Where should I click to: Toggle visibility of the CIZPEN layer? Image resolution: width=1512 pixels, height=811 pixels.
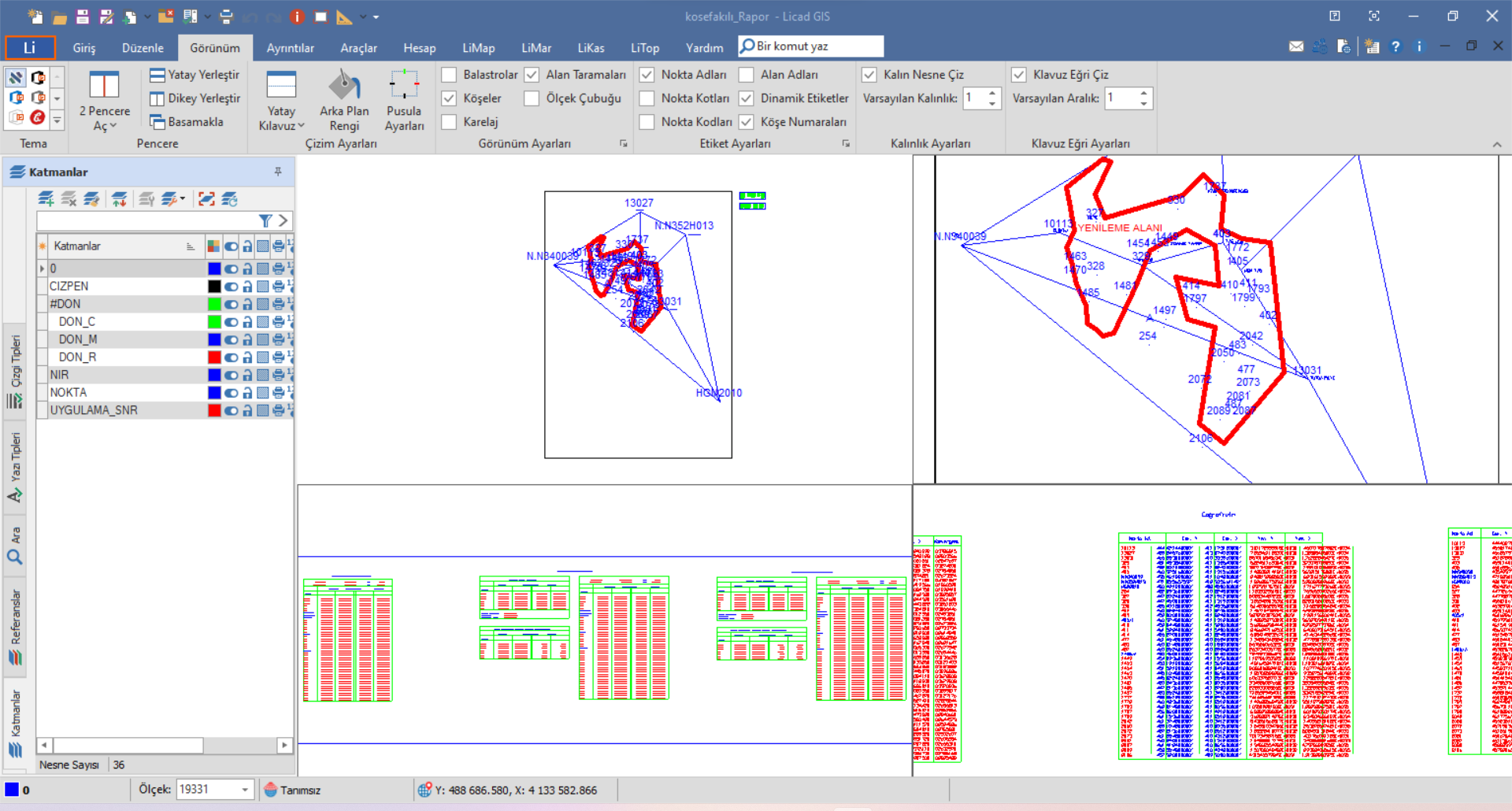click(231, 287)
